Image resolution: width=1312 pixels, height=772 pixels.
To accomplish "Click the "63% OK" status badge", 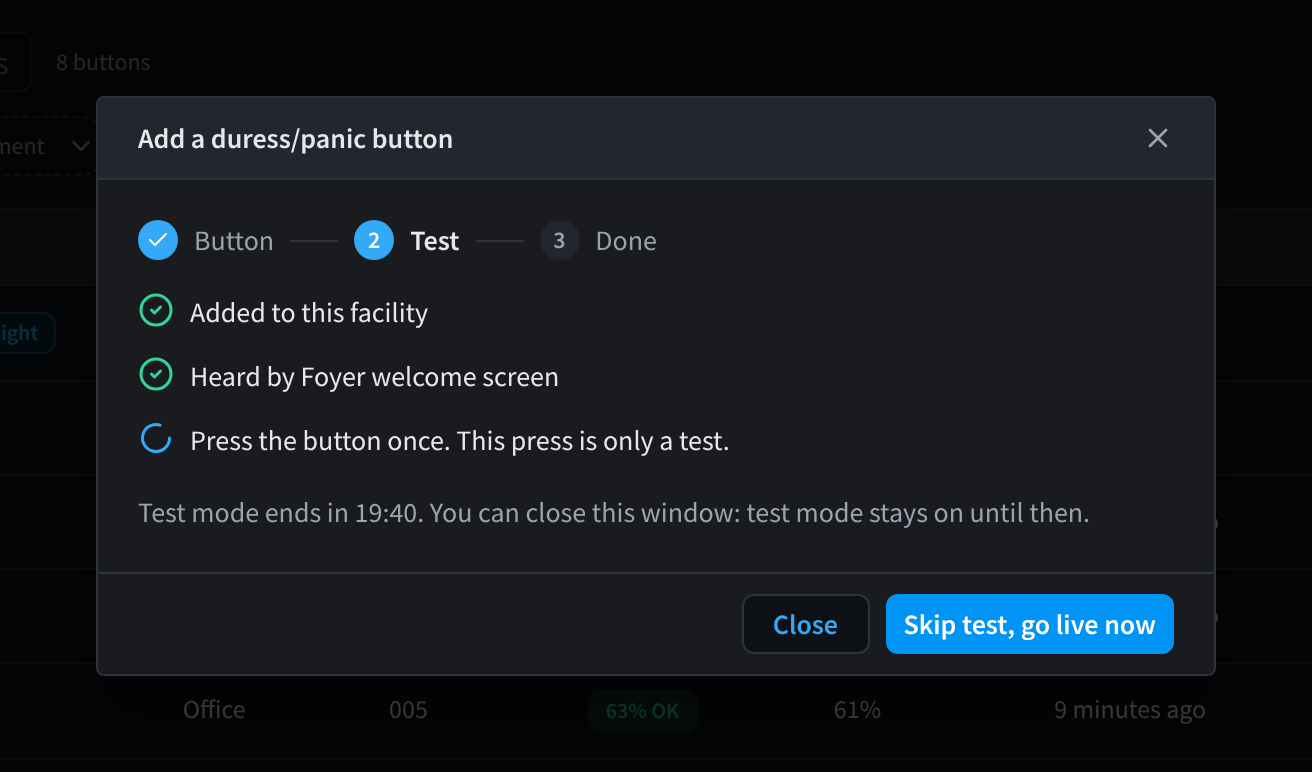I will [x=642, y=711].
